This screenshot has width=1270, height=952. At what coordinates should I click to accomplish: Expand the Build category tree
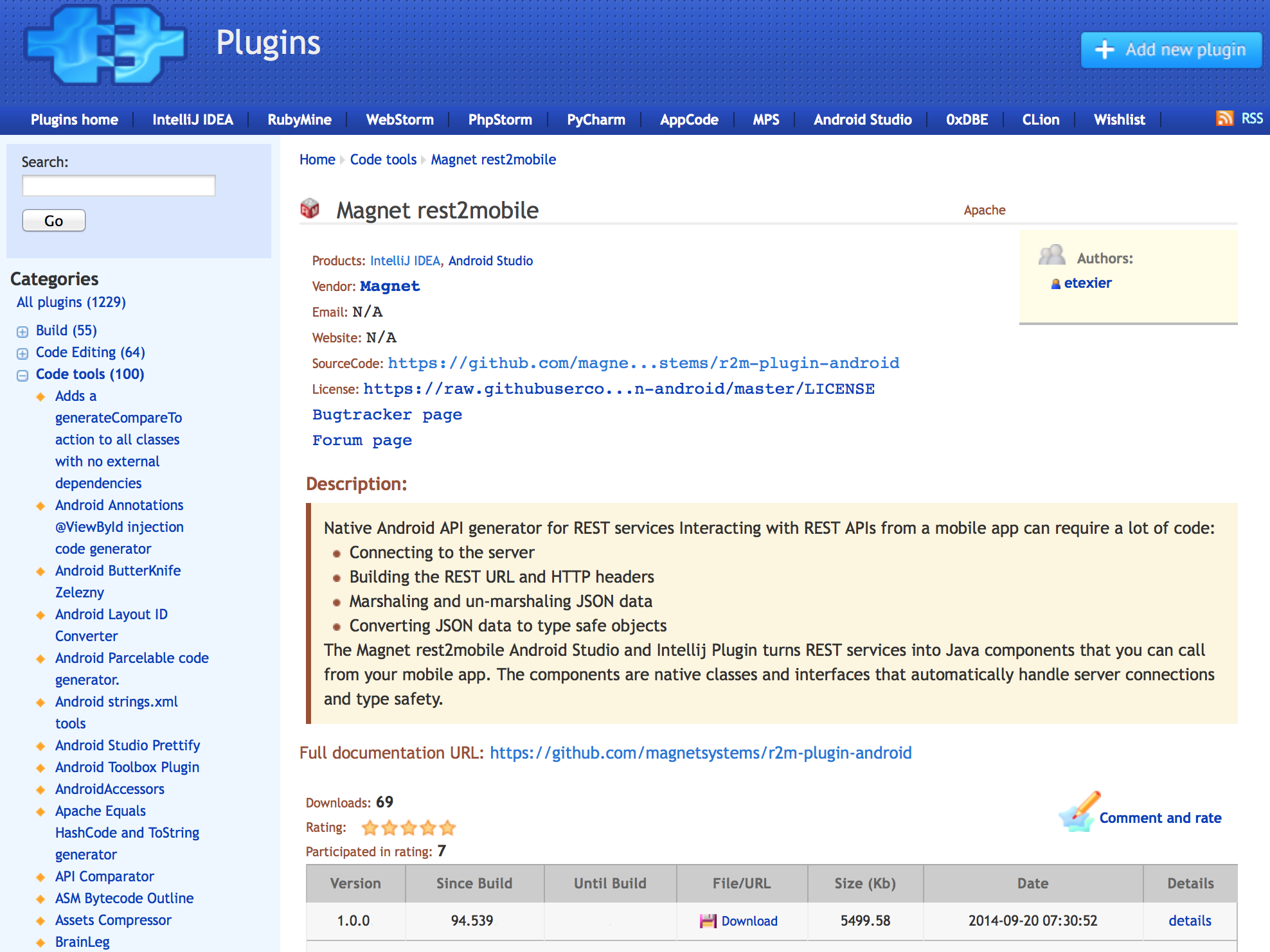tap(22, 331)
